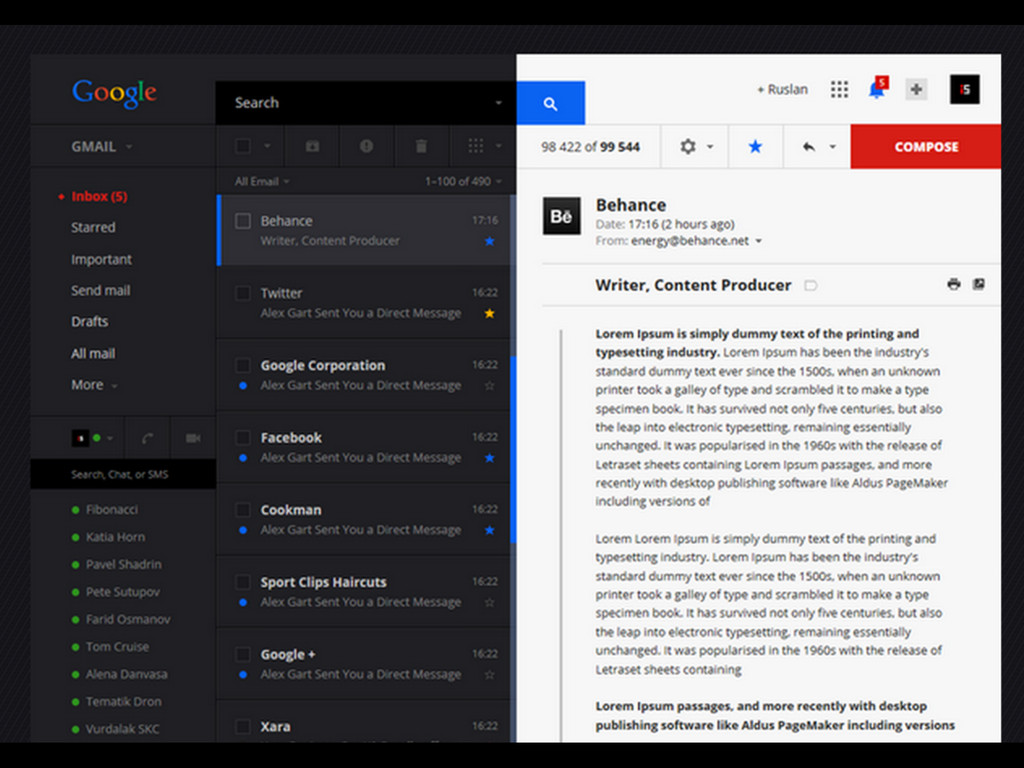Open the Drafts folder

coord(89,321)
